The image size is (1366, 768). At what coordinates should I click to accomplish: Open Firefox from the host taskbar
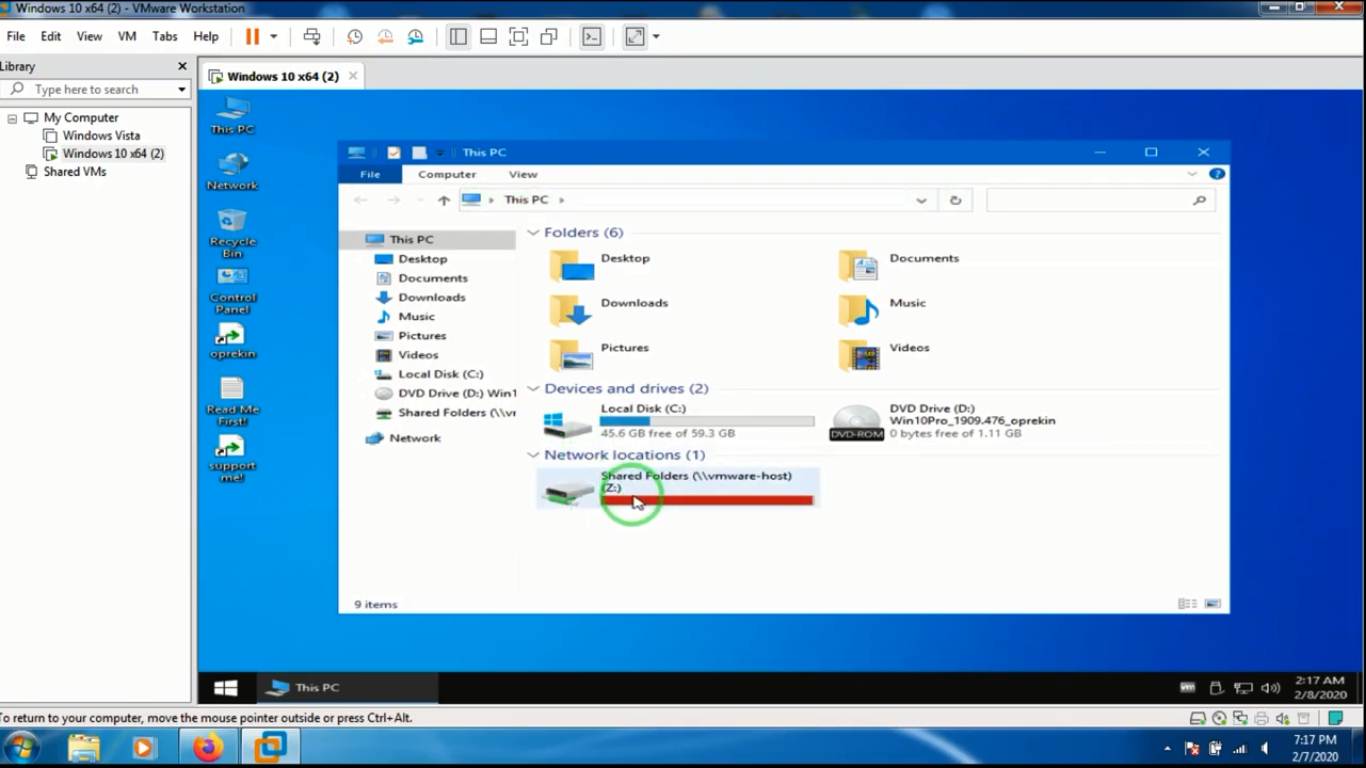[208, 747]
